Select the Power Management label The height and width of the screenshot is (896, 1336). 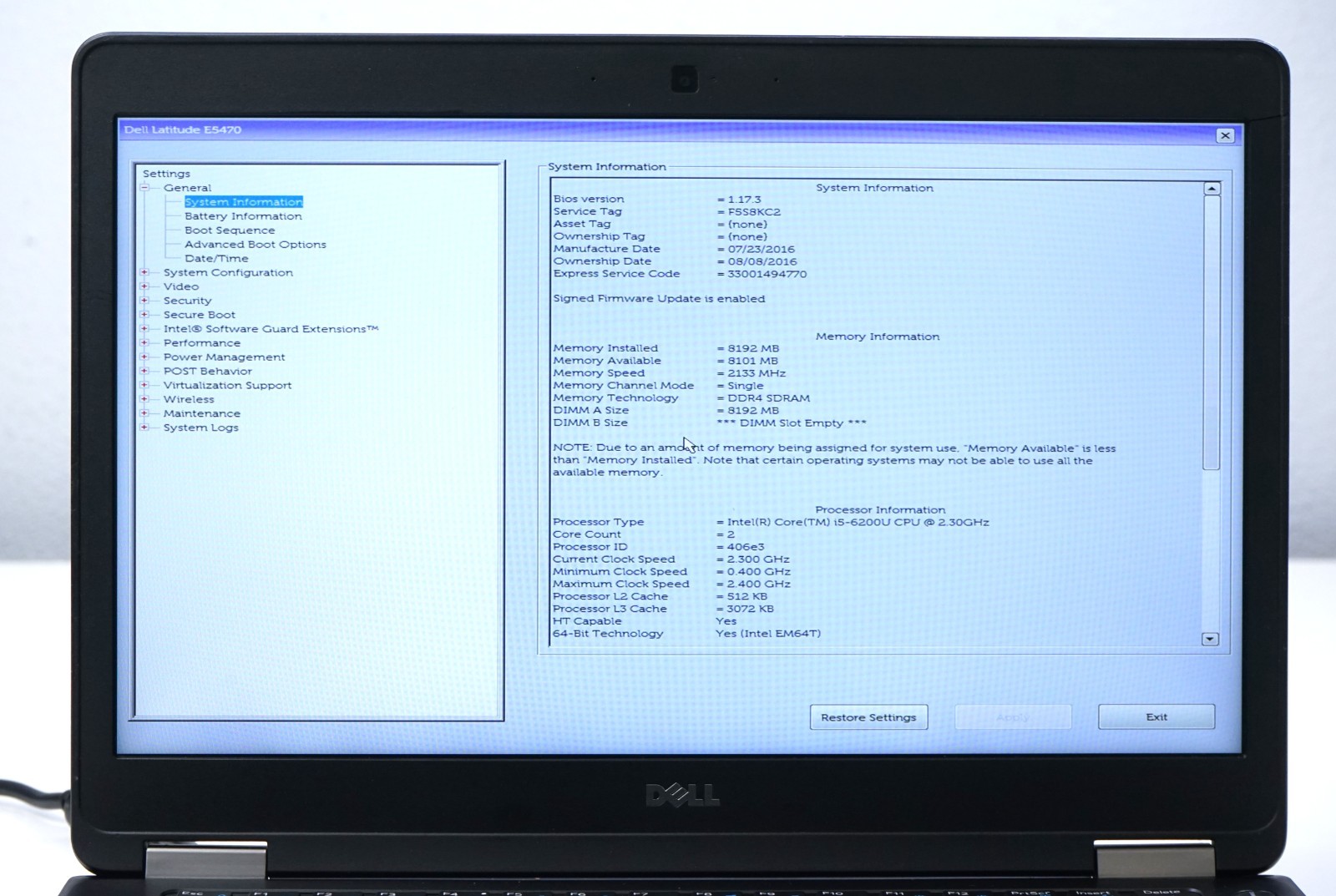click(224, 357)
